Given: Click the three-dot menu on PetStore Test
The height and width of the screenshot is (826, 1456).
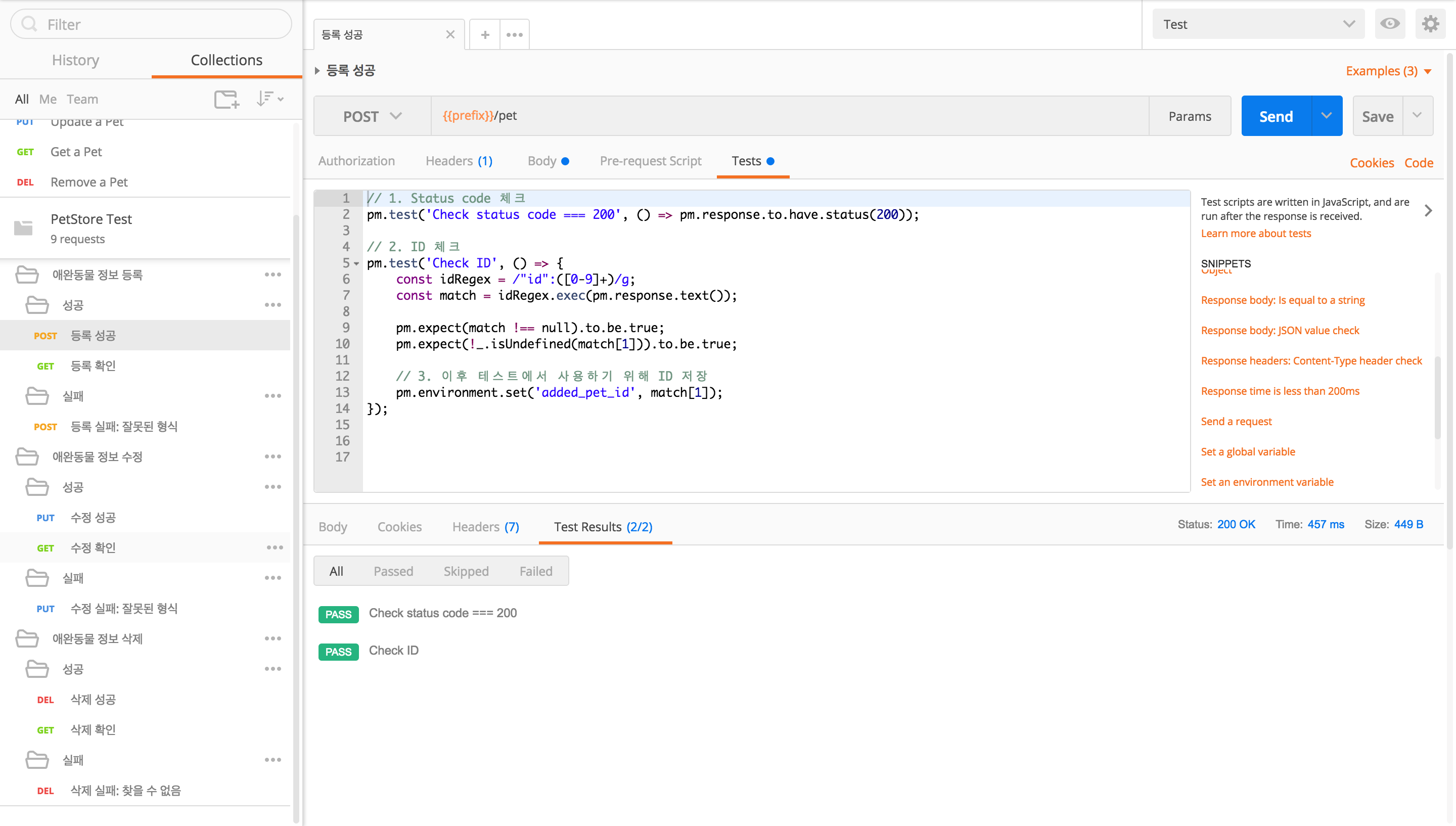Looking at the screenshot, I should point(277,228).
